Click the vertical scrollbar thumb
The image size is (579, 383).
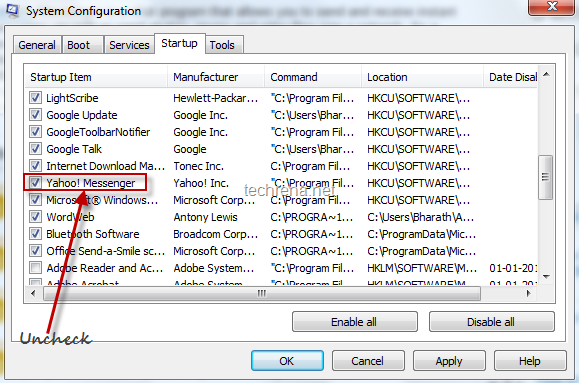click(x=545, y=177)
